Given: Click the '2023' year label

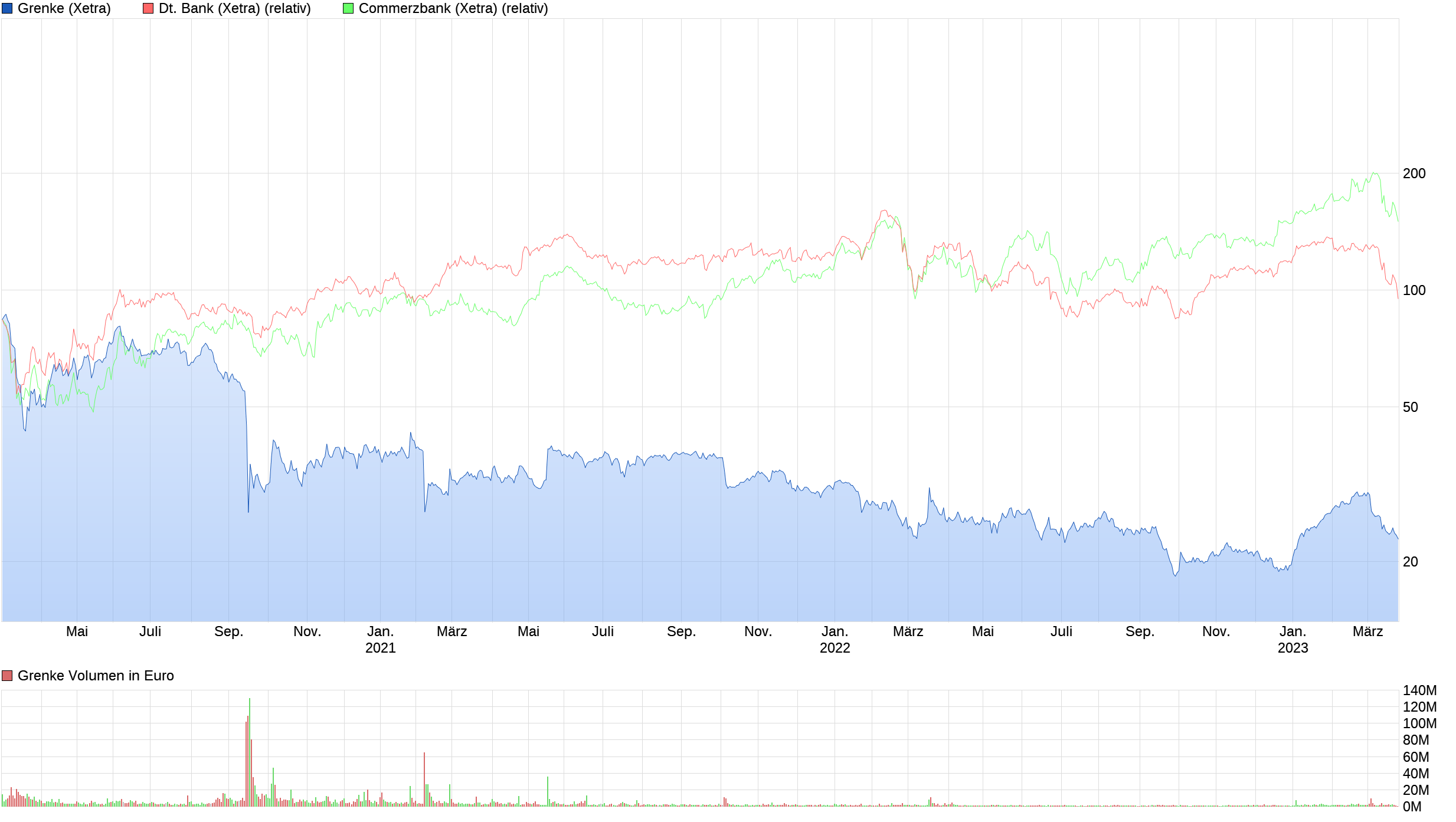Looking at the screenshot, I should [x=1294, y=648].
